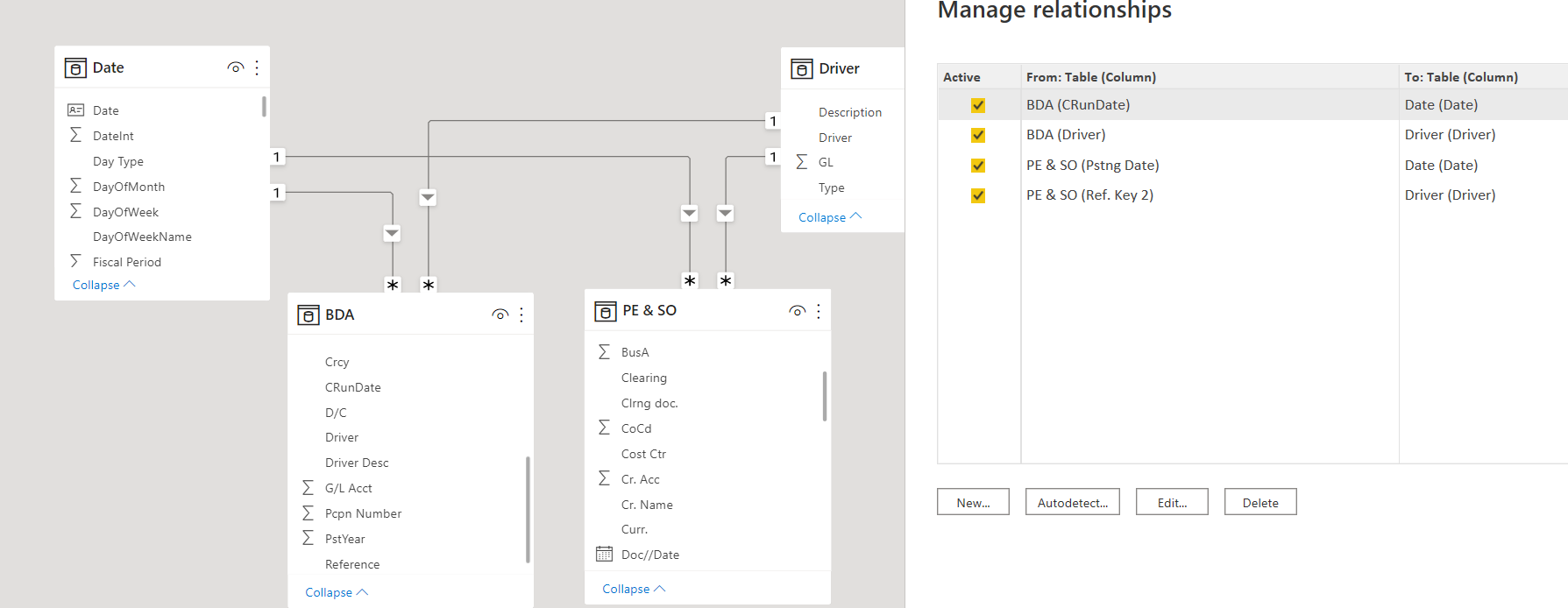Click sigma icon next to DayOfMonth field

click(75, 186)
